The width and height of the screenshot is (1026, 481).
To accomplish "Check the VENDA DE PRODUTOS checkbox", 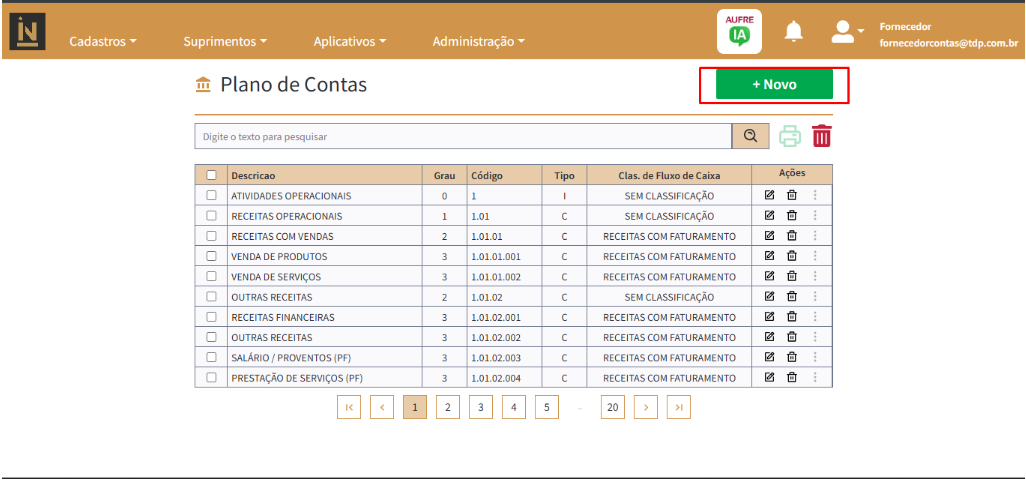I will (211, 256).
